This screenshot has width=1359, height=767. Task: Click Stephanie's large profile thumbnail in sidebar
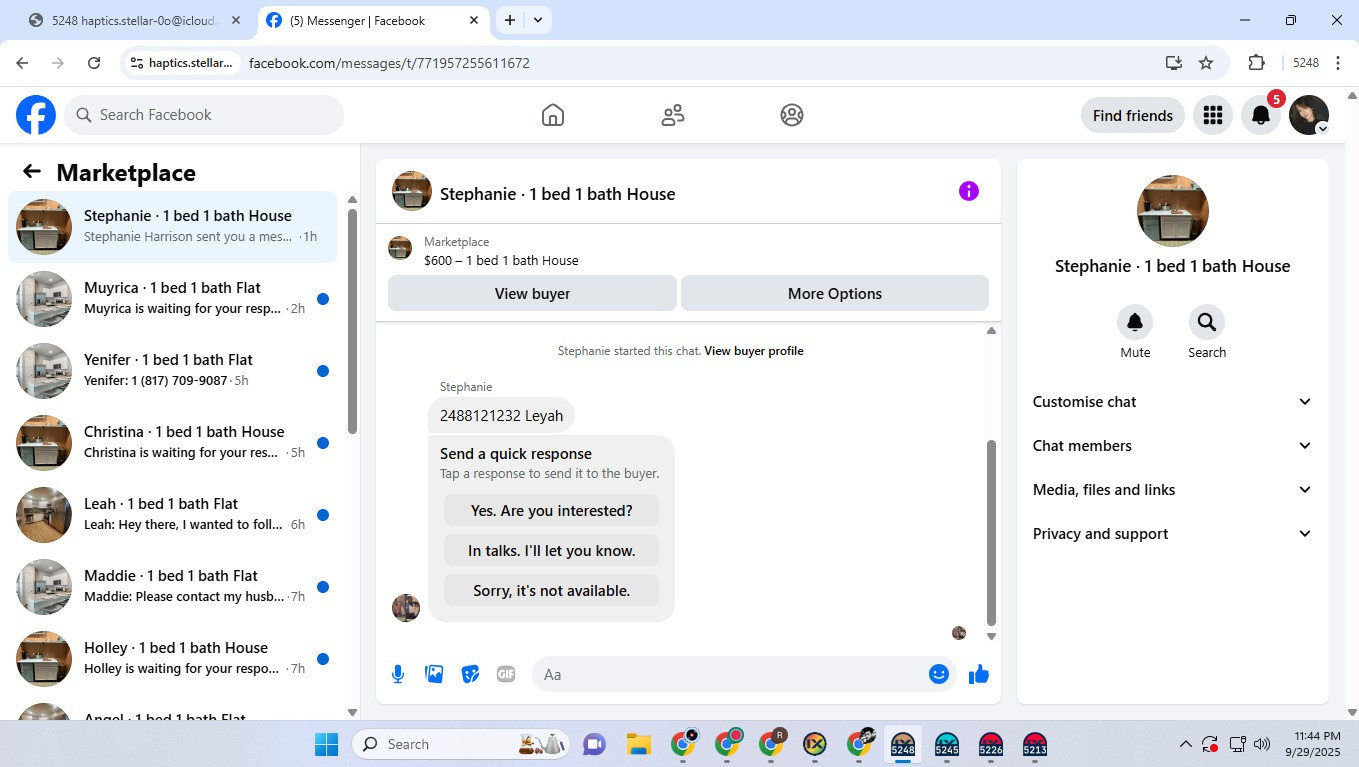[x=1173, y=211]
